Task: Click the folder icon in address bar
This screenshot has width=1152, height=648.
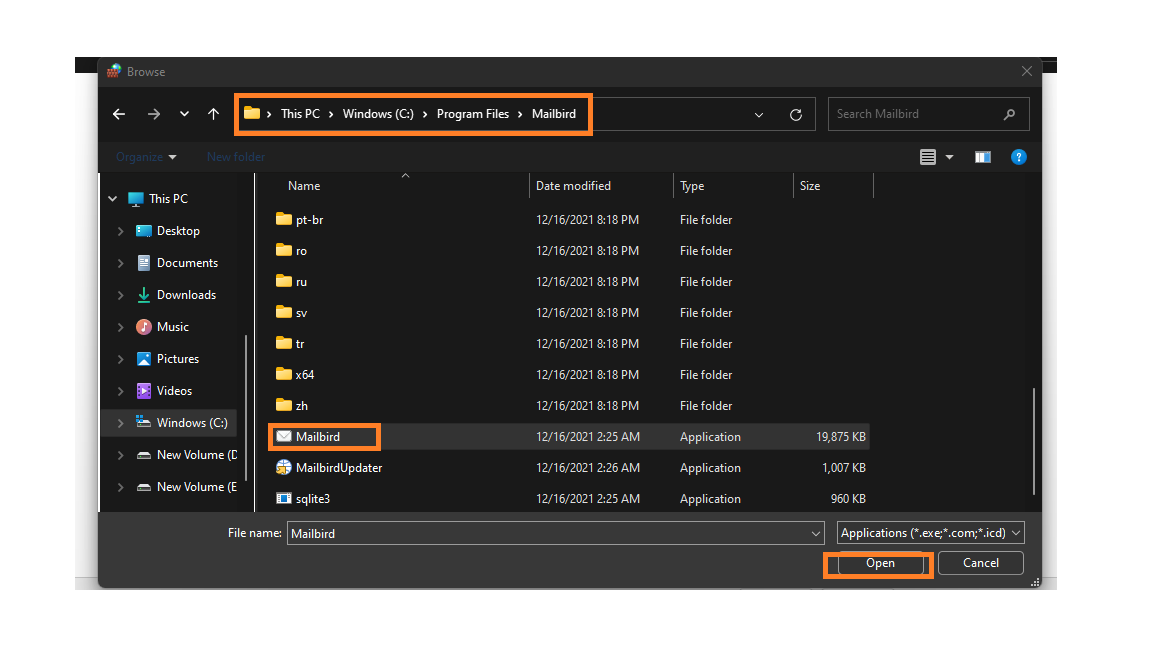Action: point(252,113)
